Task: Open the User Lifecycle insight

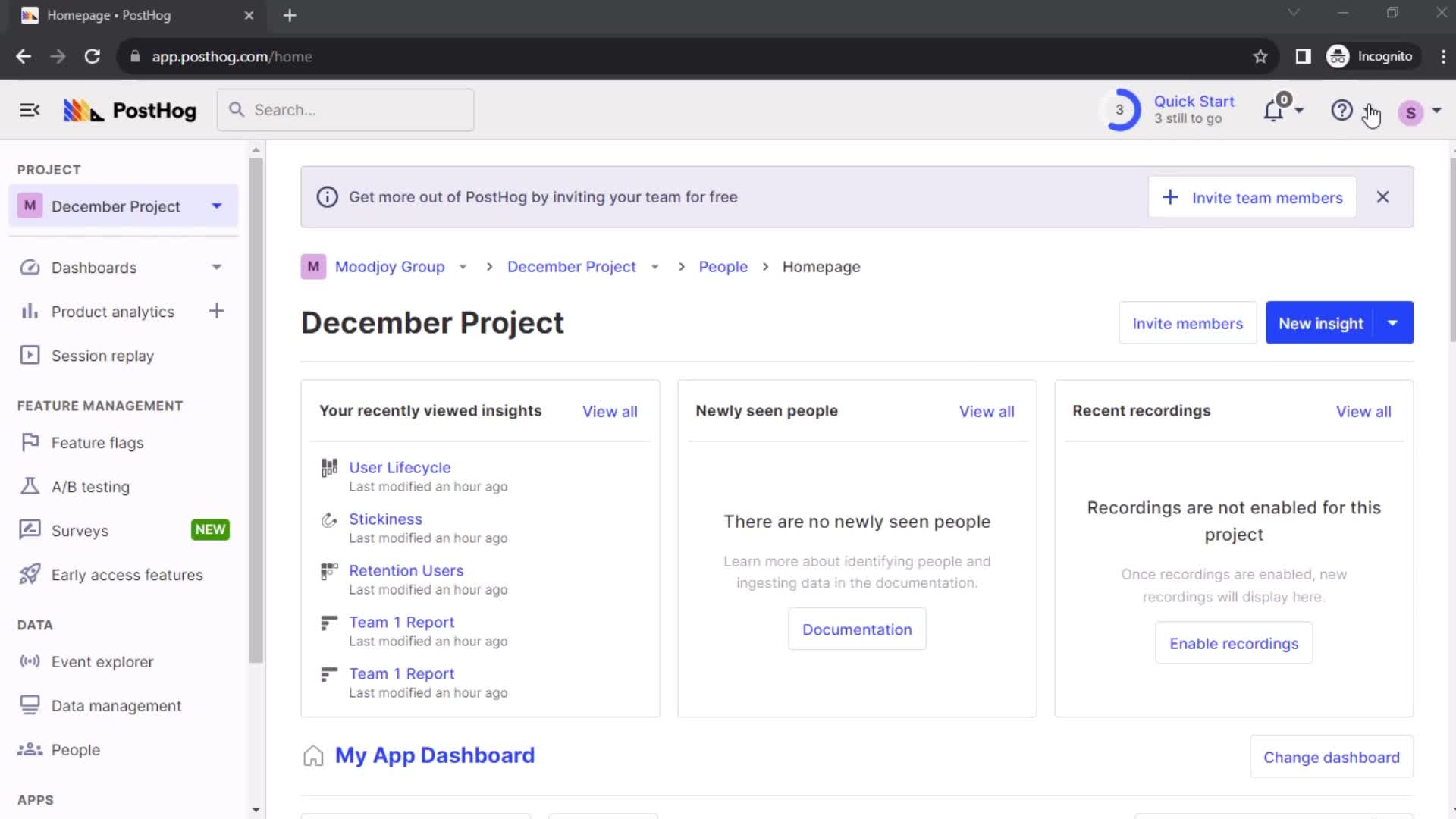Action: (400, 468)
